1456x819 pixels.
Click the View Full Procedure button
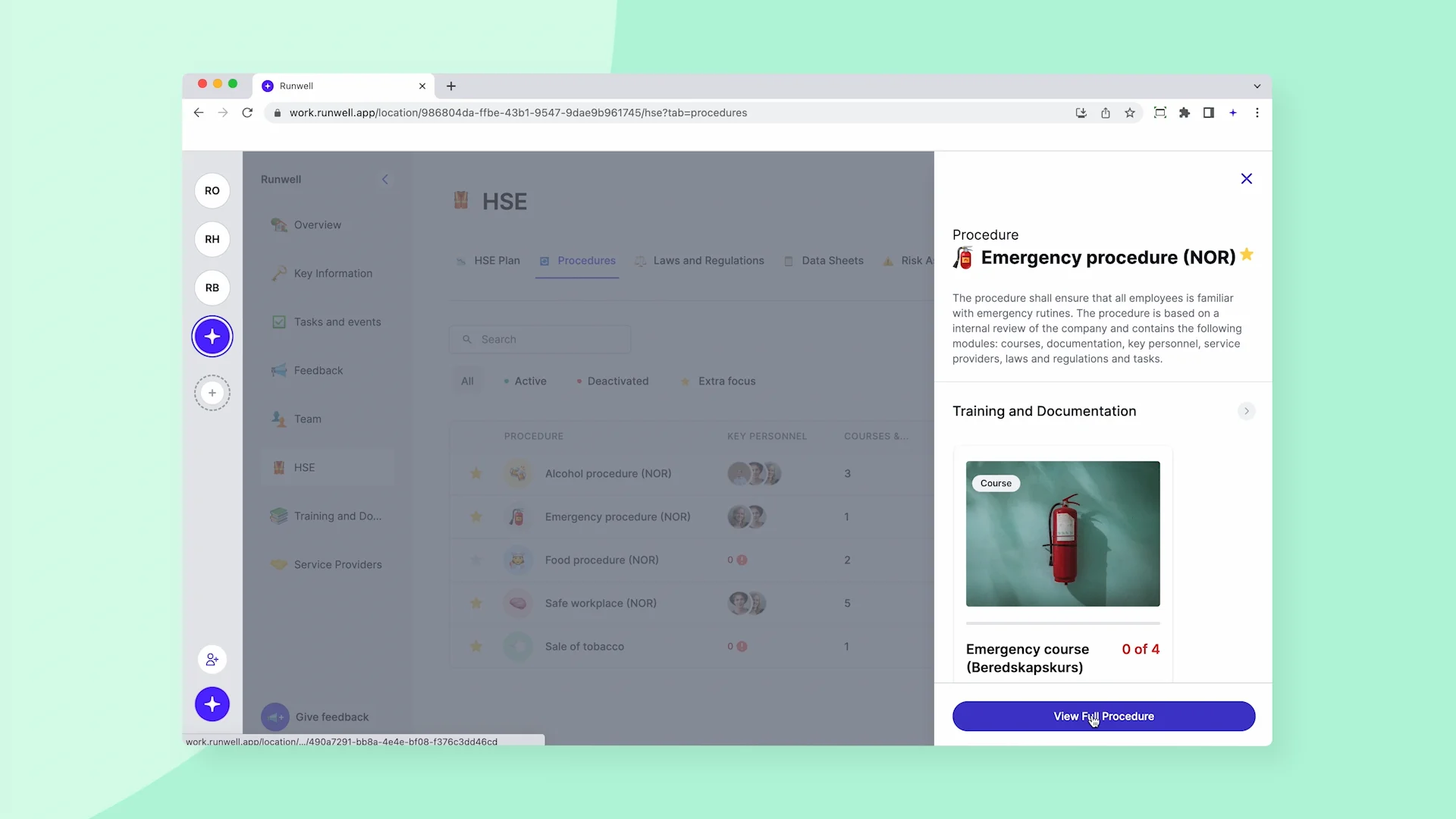click(1103, 717)
